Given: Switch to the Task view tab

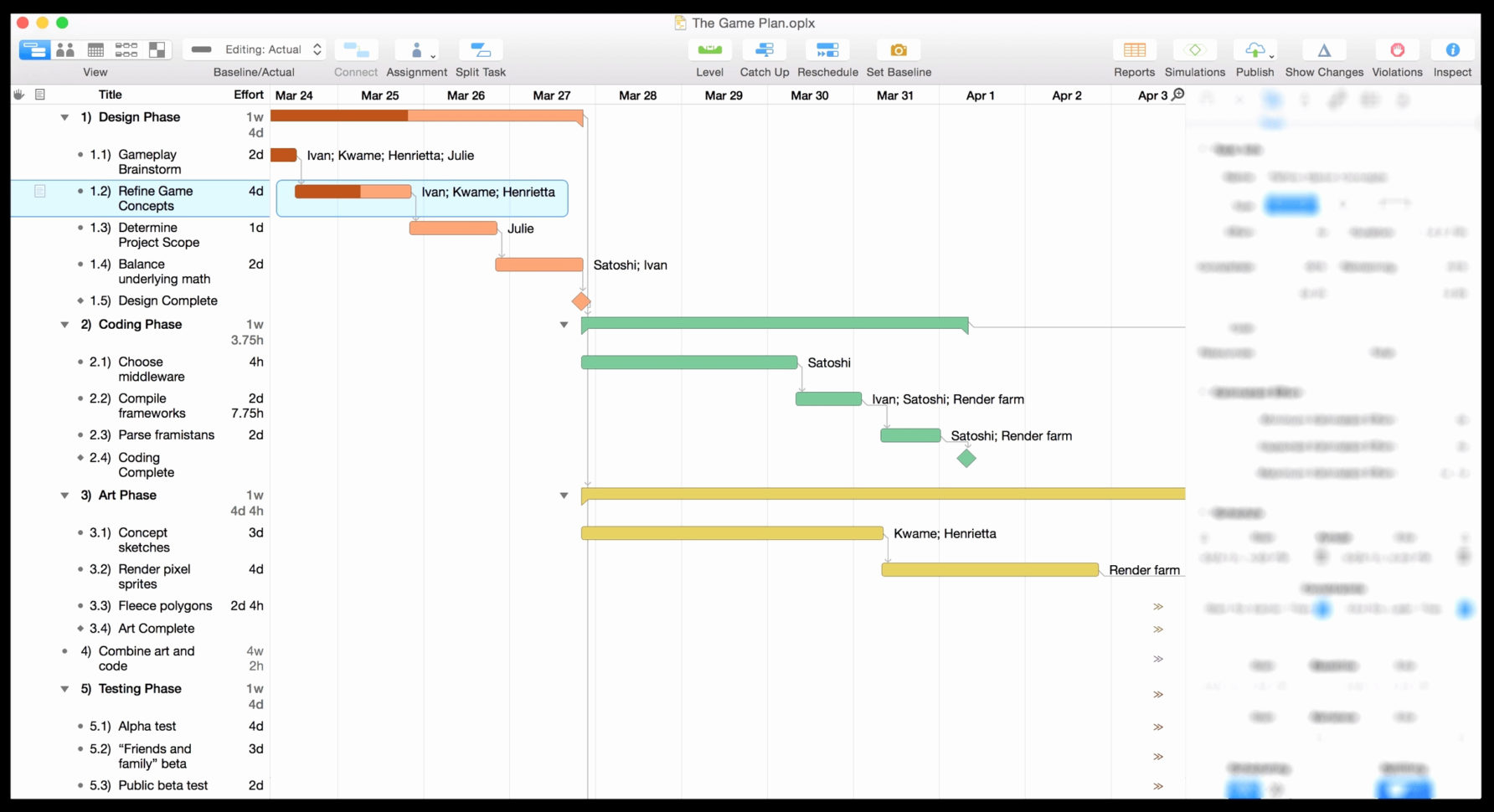Looking at the screenshot, I should pos(34,49).
